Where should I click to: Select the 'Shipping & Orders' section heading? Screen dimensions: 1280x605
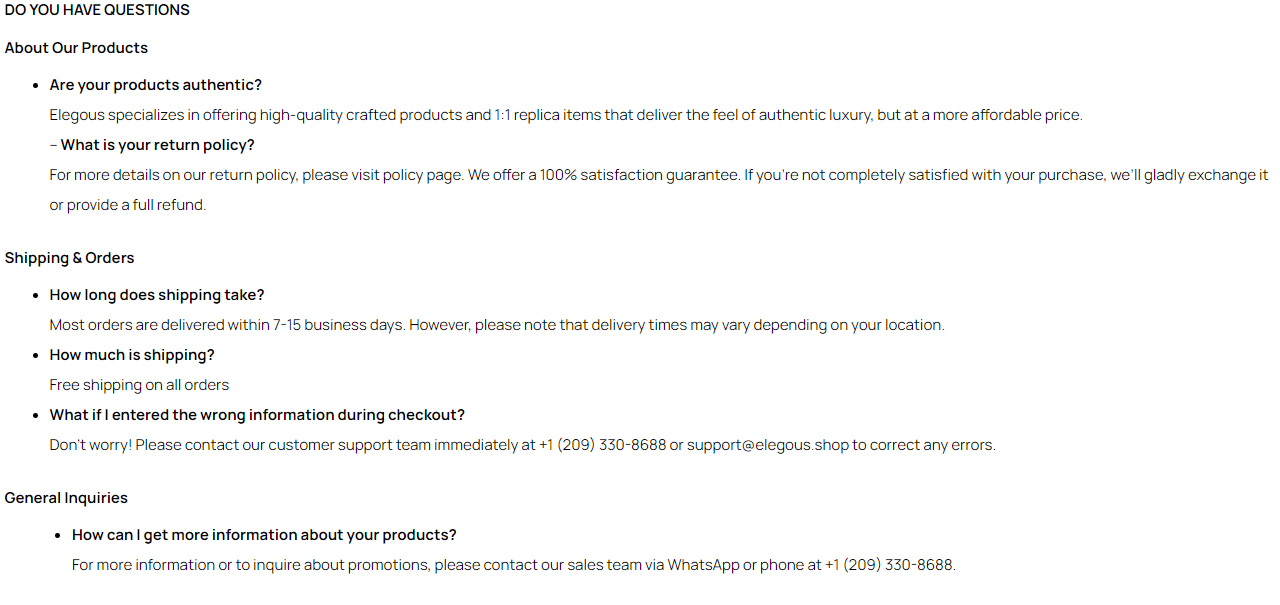69,258
